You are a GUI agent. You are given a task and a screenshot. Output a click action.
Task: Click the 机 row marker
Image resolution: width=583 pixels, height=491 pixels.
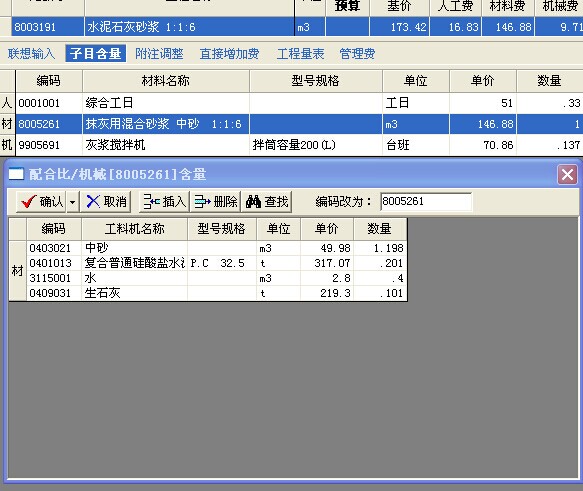[7, 145]
